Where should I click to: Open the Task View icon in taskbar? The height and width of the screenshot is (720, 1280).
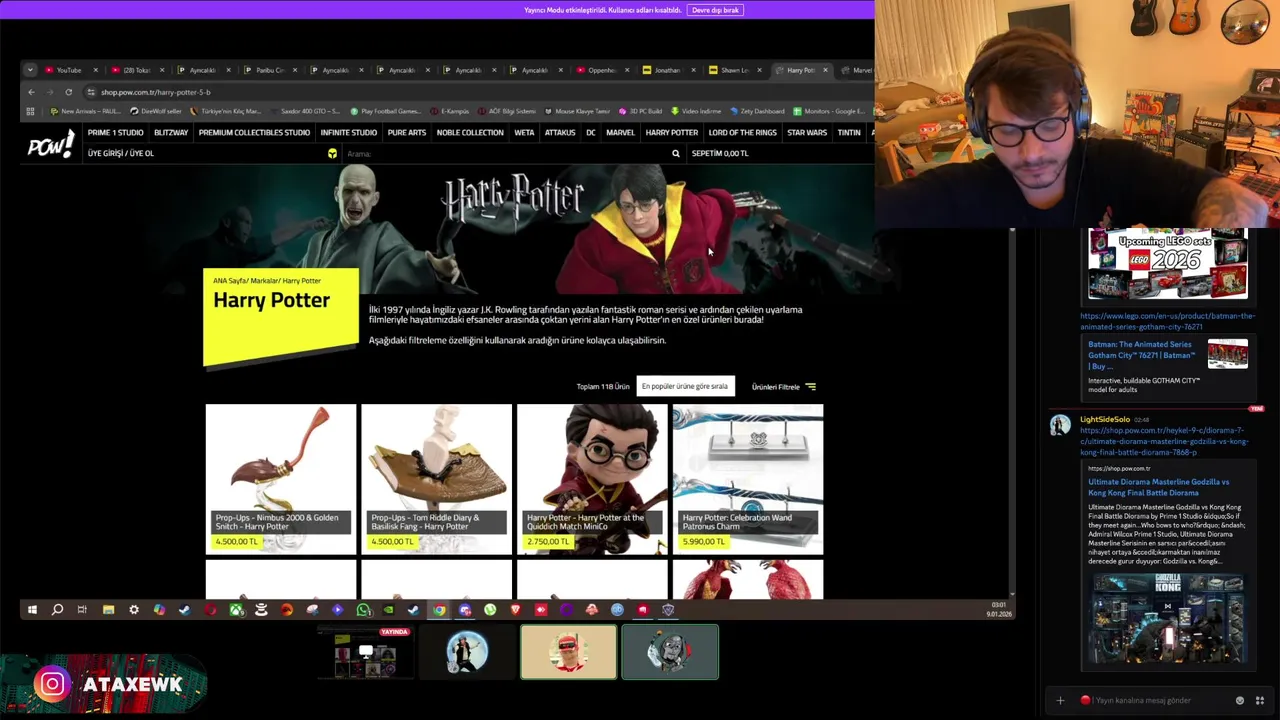82,609
